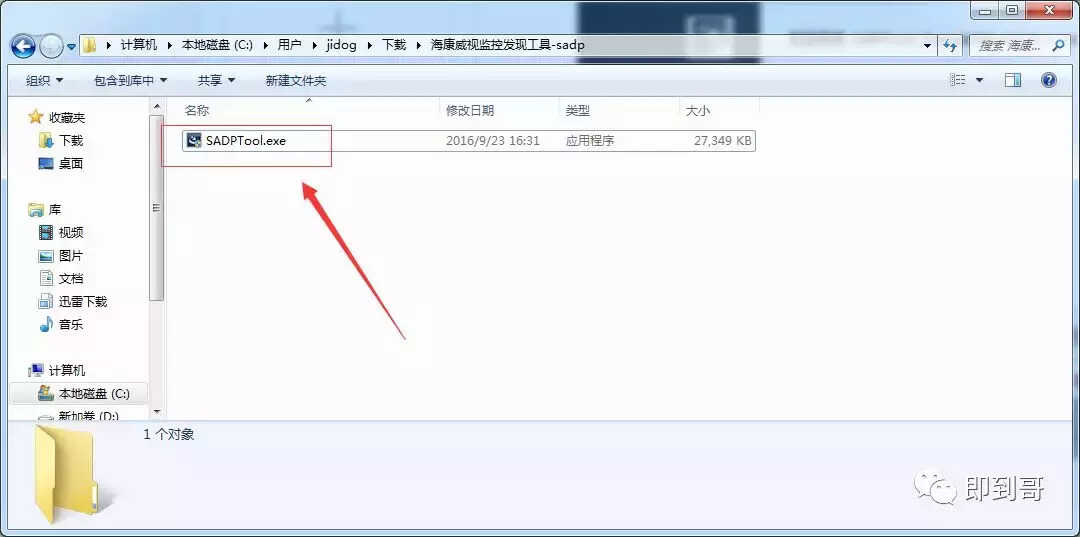The width and height of the screenshot is (1080, 537).
Task: Click the folder icon in address bar
Action: pyautogui.click(x=90, y=45)
